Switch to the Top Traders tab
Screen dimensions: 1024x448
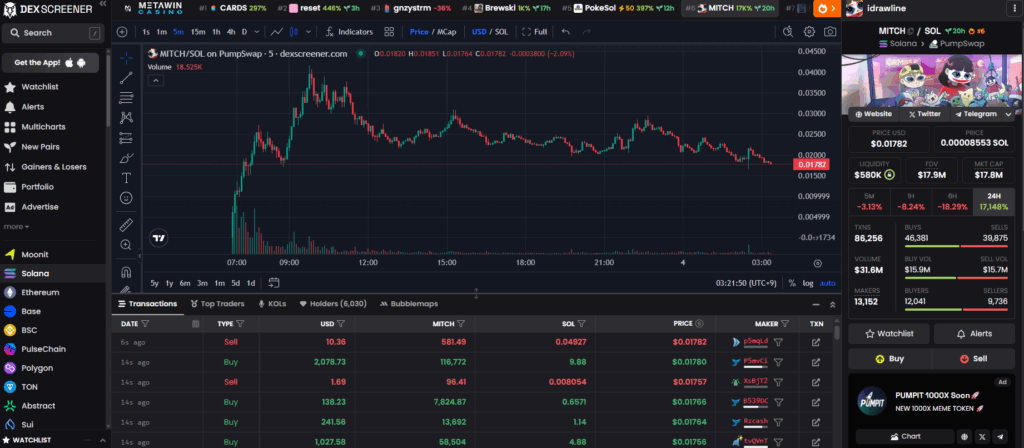pos(217,304)
